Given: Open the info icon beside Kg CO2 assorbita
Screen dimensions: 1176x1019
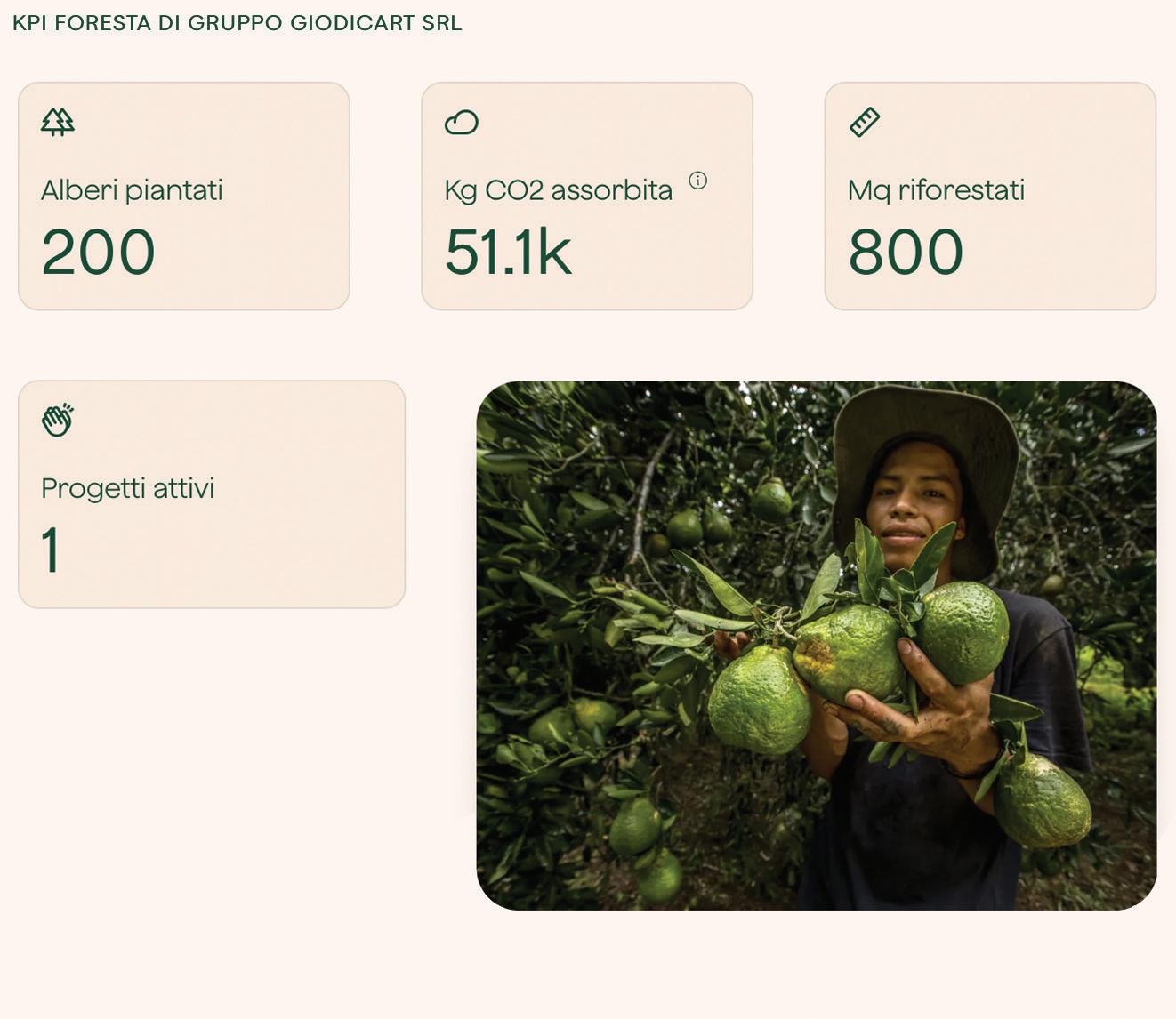Looking at the screenshot, I should (698, 181).
